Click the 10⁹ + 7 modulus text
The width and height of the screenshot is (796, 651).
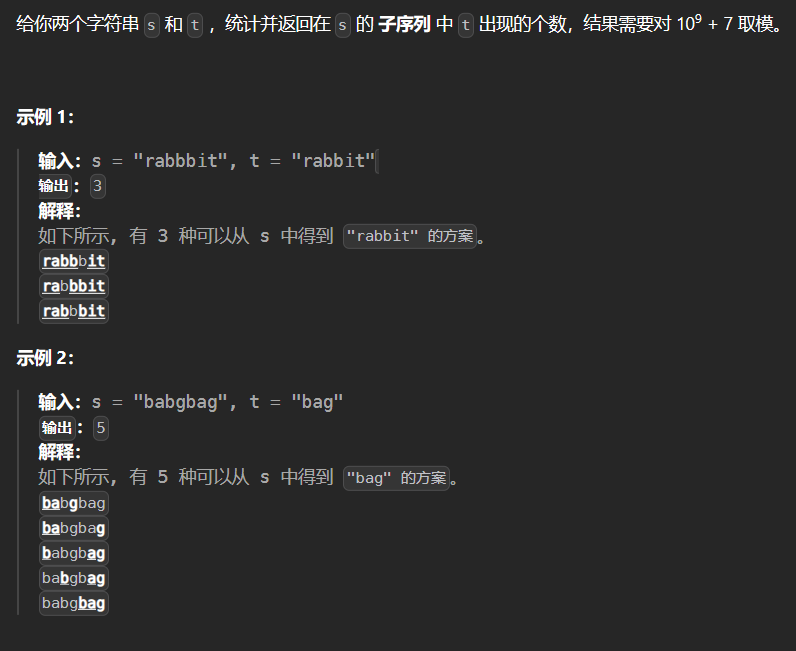(x=704, y=24)
